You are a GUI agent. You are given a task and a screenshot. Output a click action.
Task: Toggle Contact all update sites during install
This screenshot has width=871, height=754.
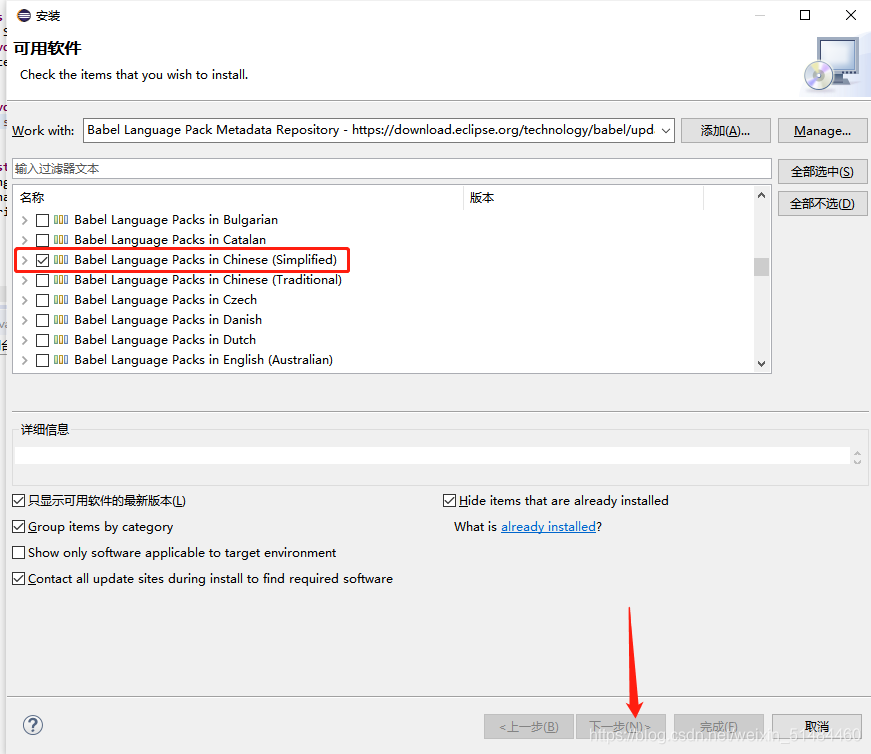(18, 578)
